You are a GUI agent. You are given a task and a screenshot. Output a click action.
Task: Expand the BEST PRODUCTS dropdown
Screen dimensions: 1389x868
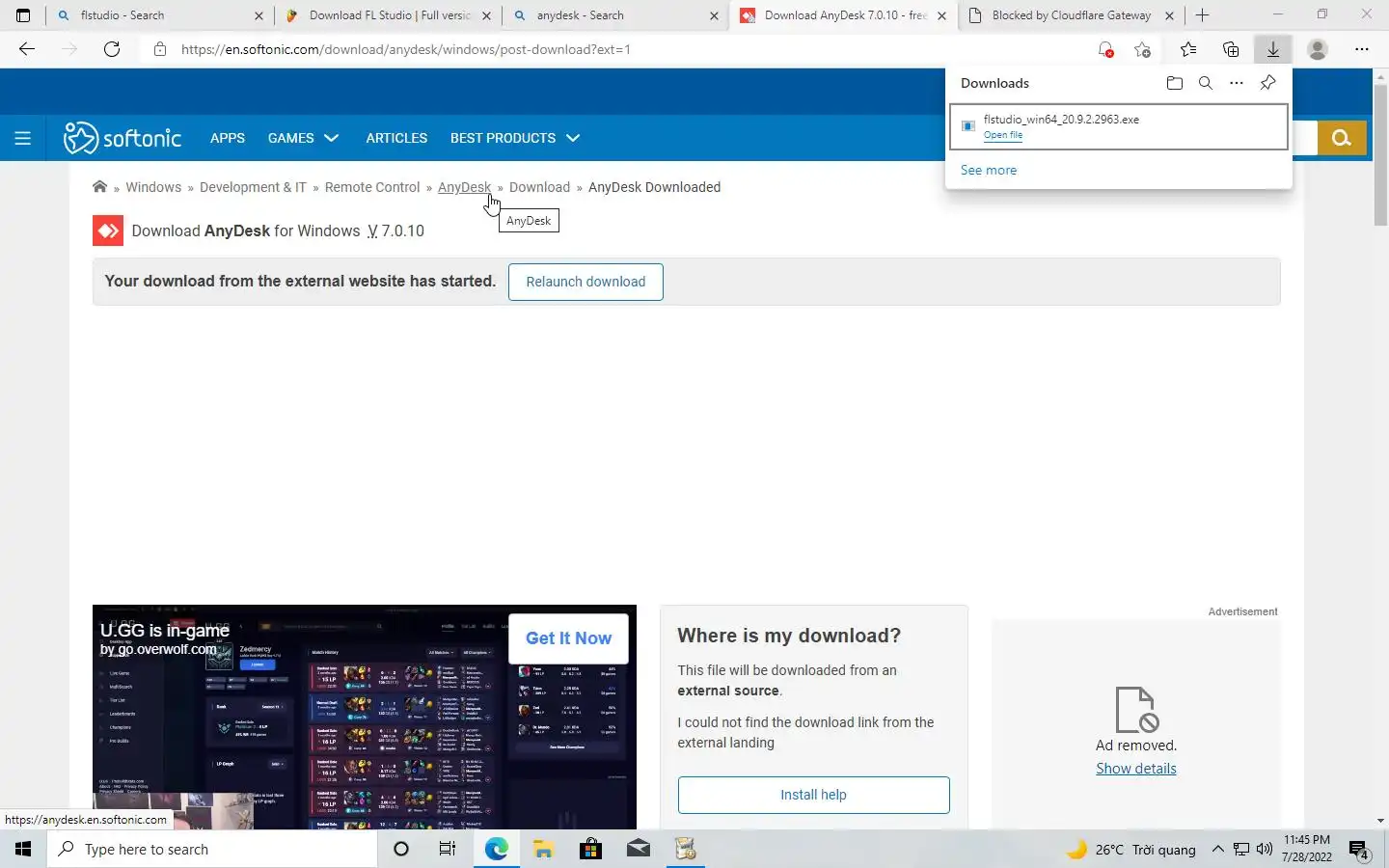tap(514, 138)
